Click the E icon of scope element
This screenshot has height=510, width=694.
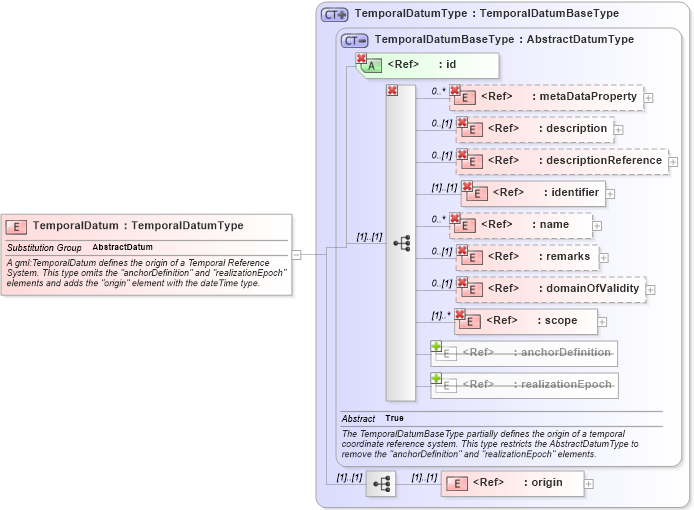(x=470, y=321)
